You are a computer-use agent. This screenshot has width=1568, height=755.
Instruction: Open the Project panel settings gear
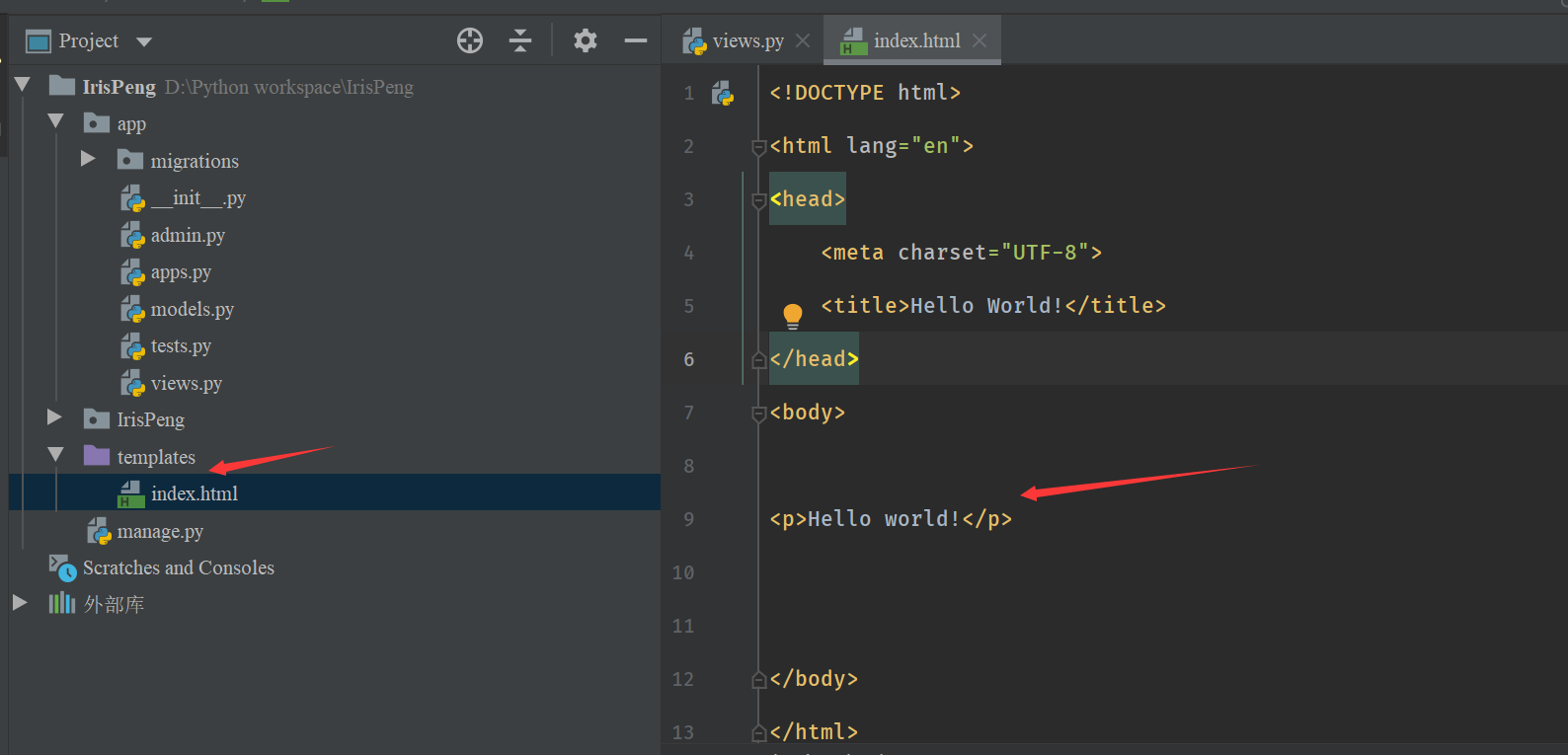[x=586, y=40]
